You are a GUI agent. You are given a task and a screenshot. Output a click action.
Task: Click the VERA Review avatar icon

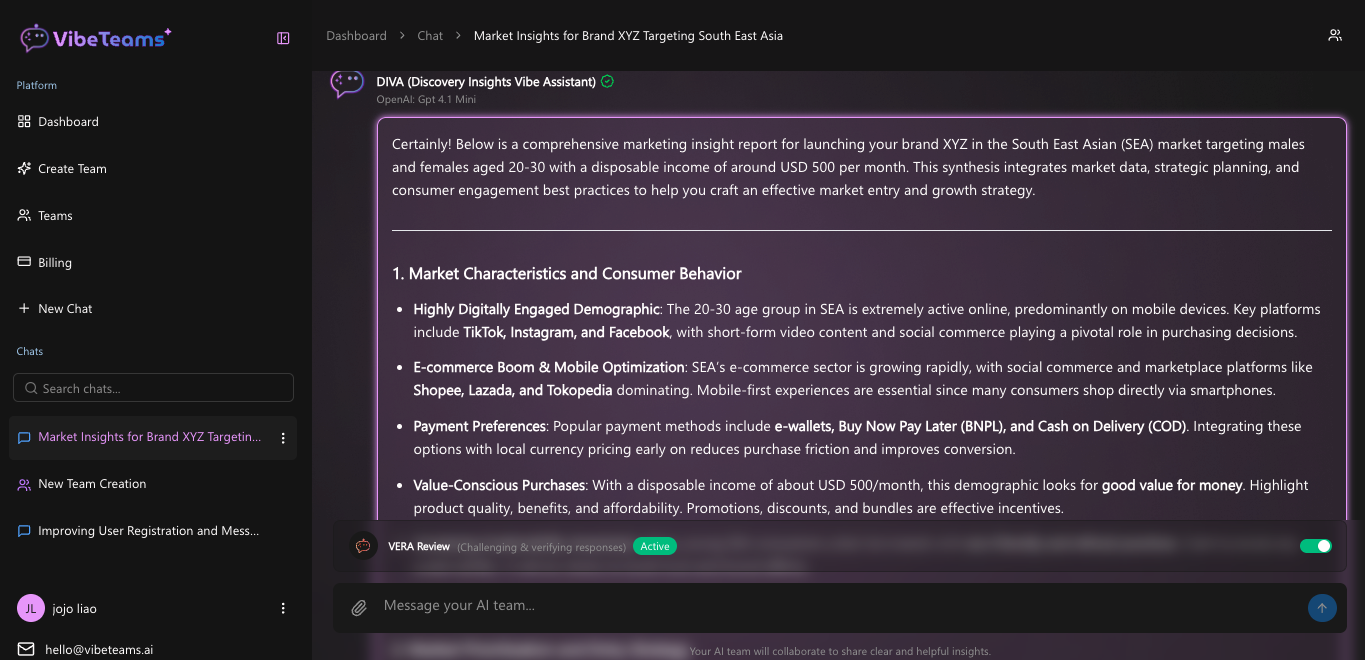pyautogui.click(x=363, y=546)
